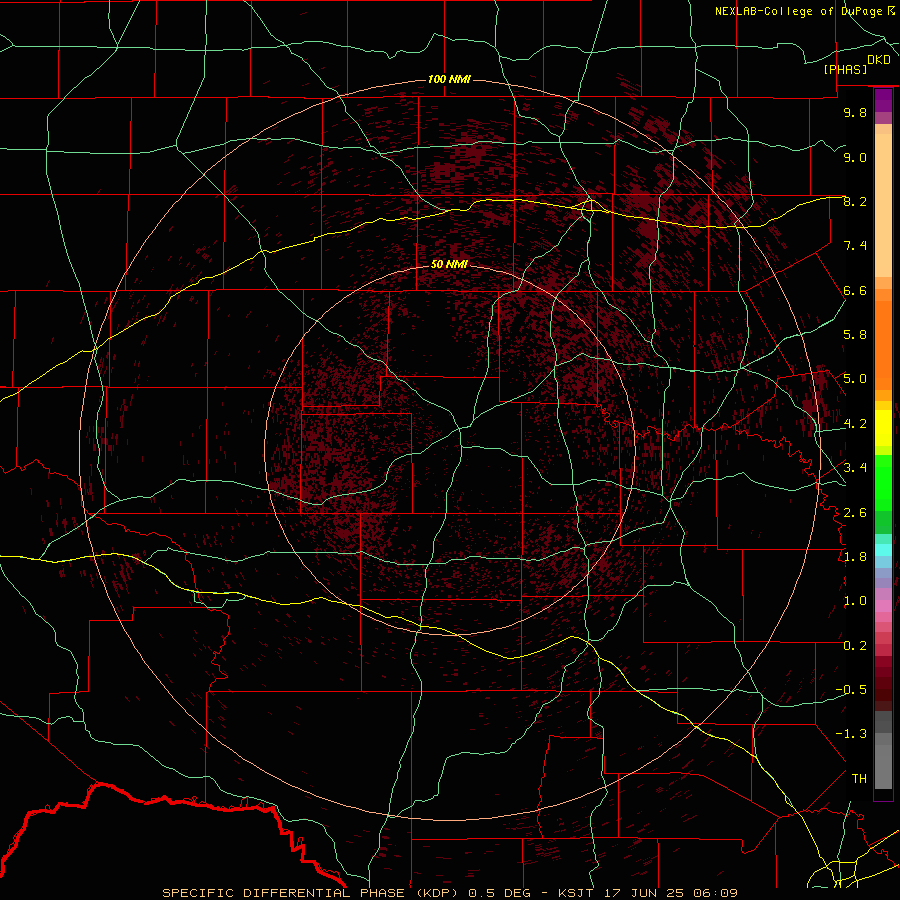Click the -1.3 value on the legend
Screen dimensions: 900x900
tap(851, 734)
